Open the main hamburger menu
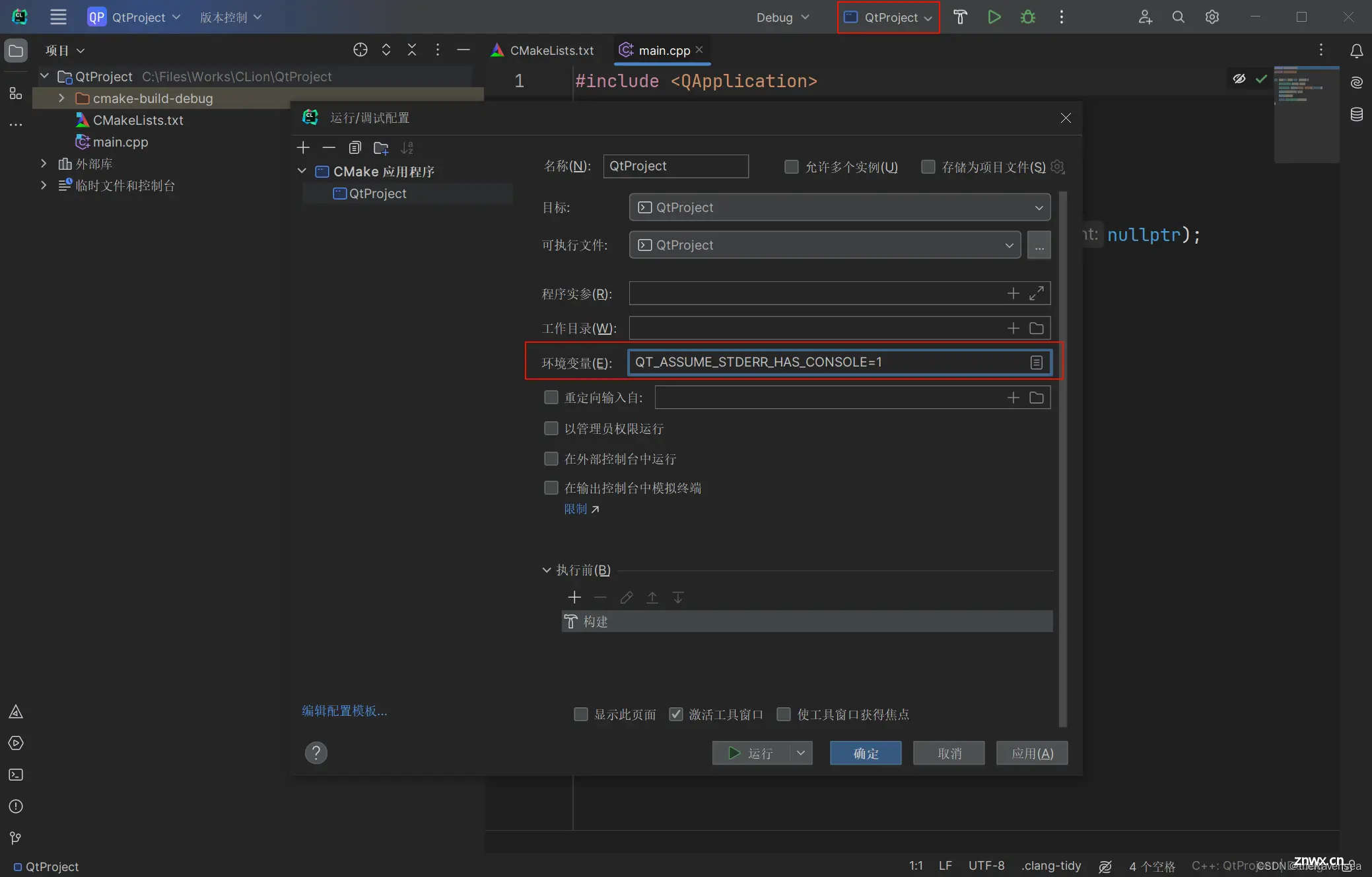Image resolution: width=1372 pixels, height=877 pixels. tap(58, 17)
